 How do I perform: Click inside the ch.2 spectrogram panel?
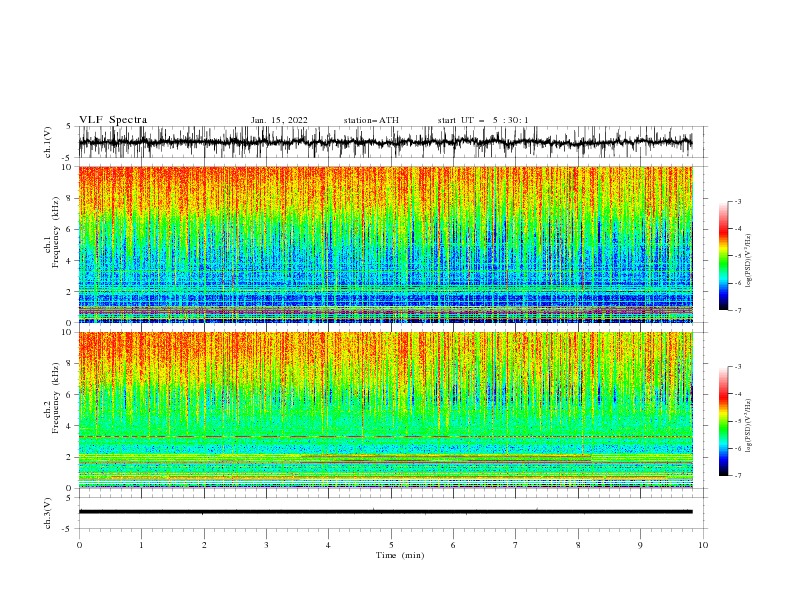click(x=385, y=410)
